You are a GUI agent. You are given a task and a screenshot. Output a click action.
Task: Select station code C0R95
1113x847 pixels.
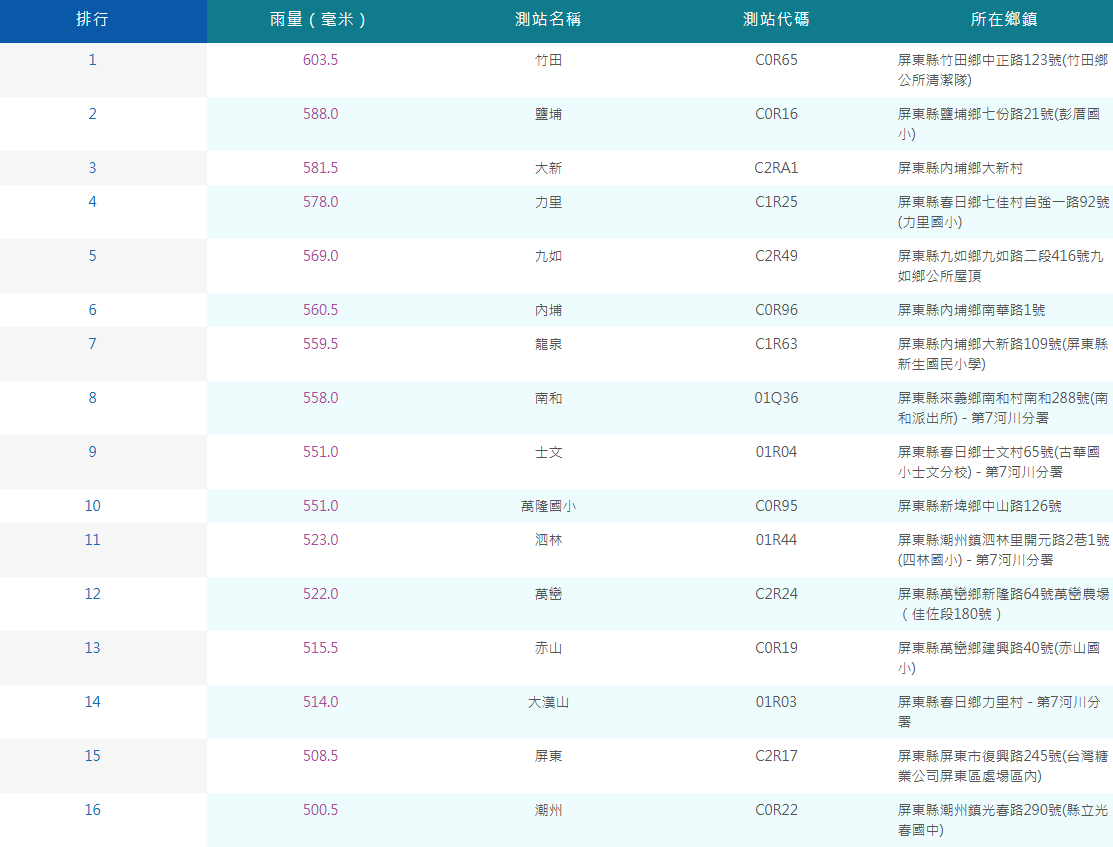(x=776, y=506)
